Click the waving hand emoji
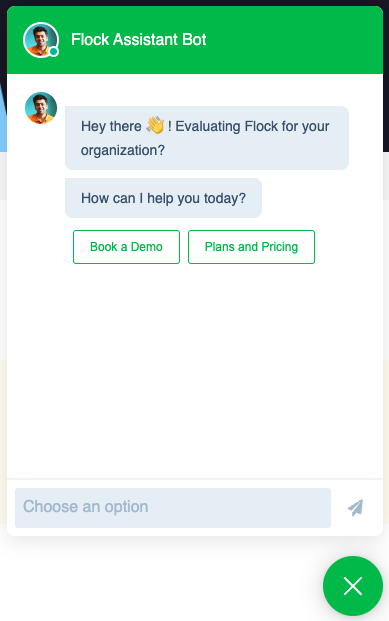The width and height of the screenshot is (389, 621). tap(155, 125)
